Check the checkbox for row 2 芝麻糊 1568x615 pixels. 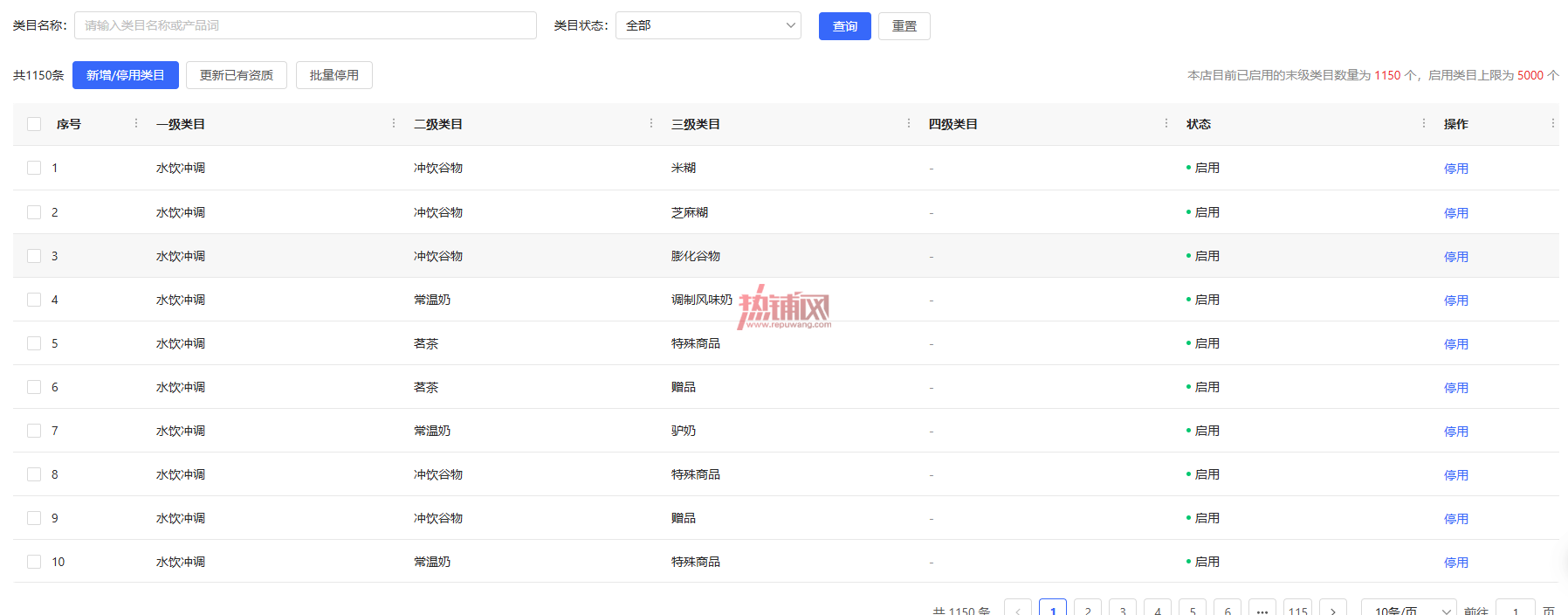point(34,212)
